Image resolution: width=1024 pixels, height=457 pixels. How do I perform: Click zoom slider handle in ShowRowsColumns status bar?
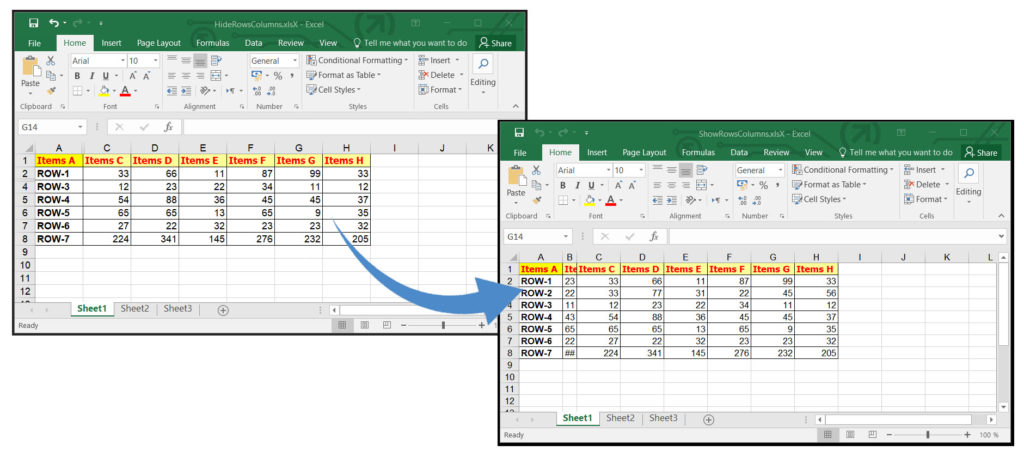pyautogui.click(x=927, y=435)
